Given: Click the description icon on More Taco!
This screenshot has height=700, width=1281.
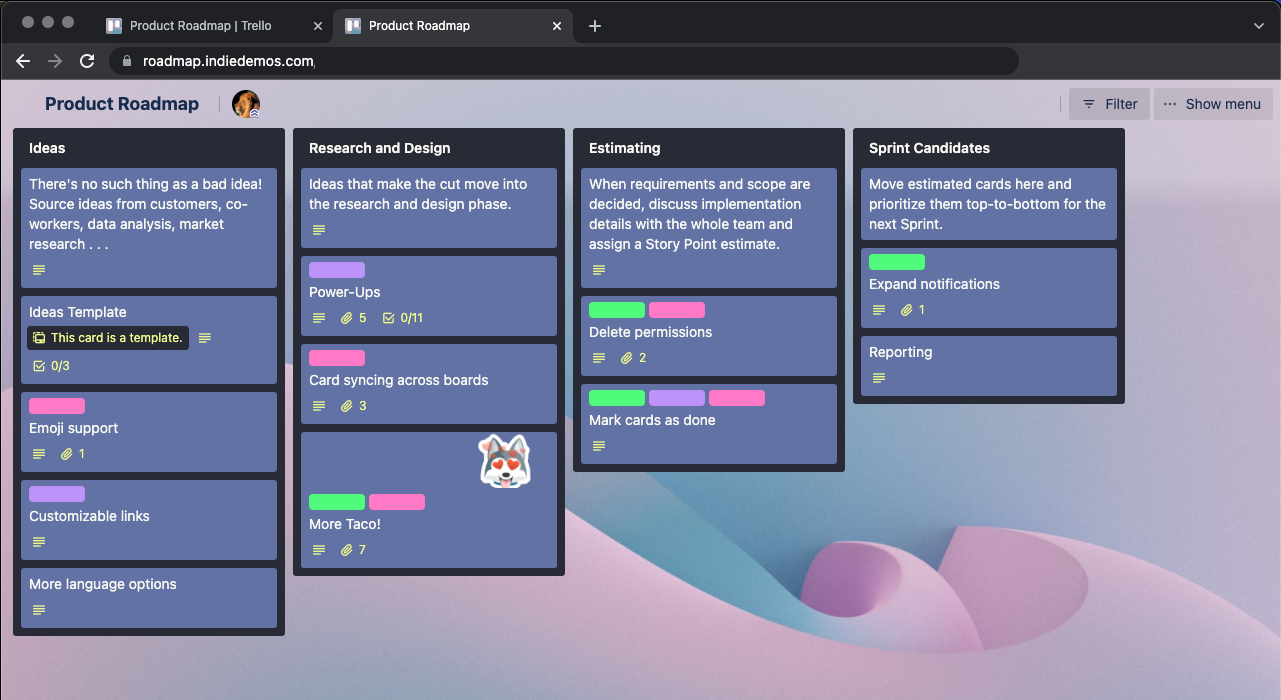Looking at the screenshot, I should (x=319, y=550).
